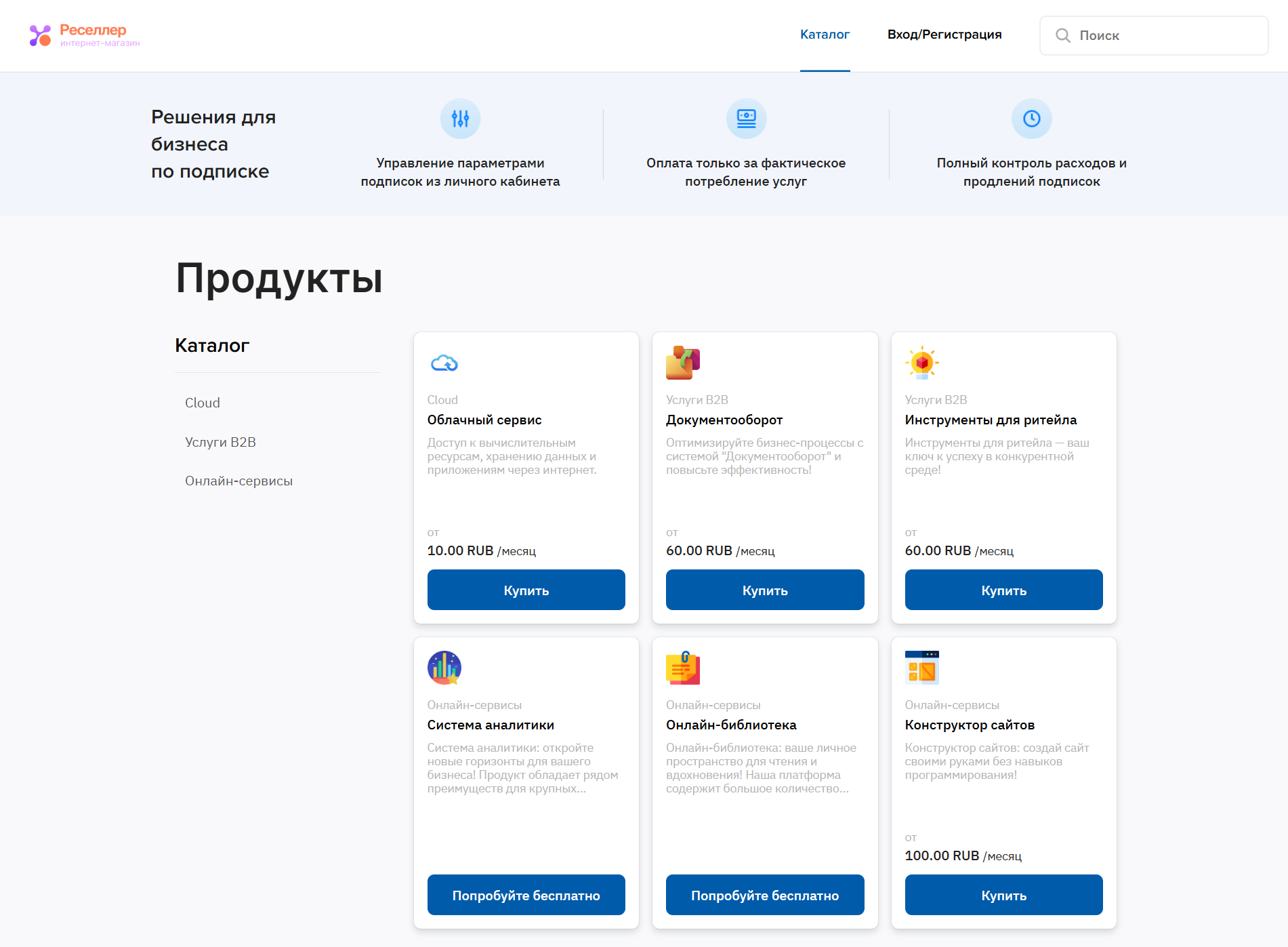Click the cloud icon on Облачный сервис card
The image size is (1288, 947).
pos(444,363)
